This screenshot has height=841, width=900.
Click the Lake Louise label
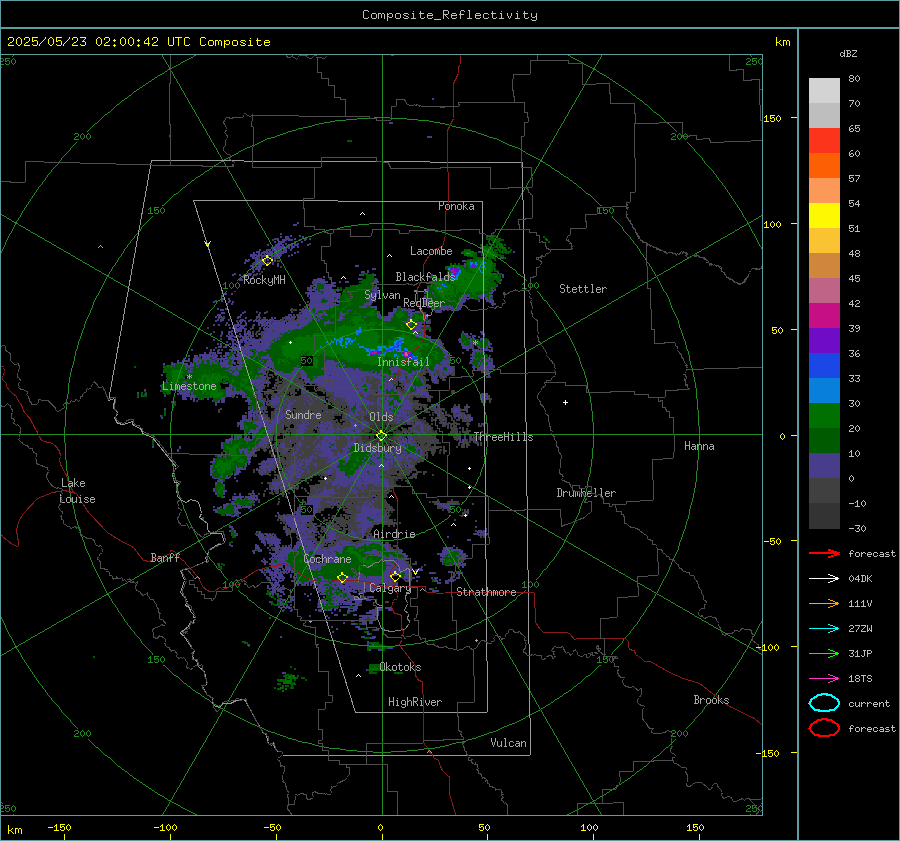[x=77, y=491]
